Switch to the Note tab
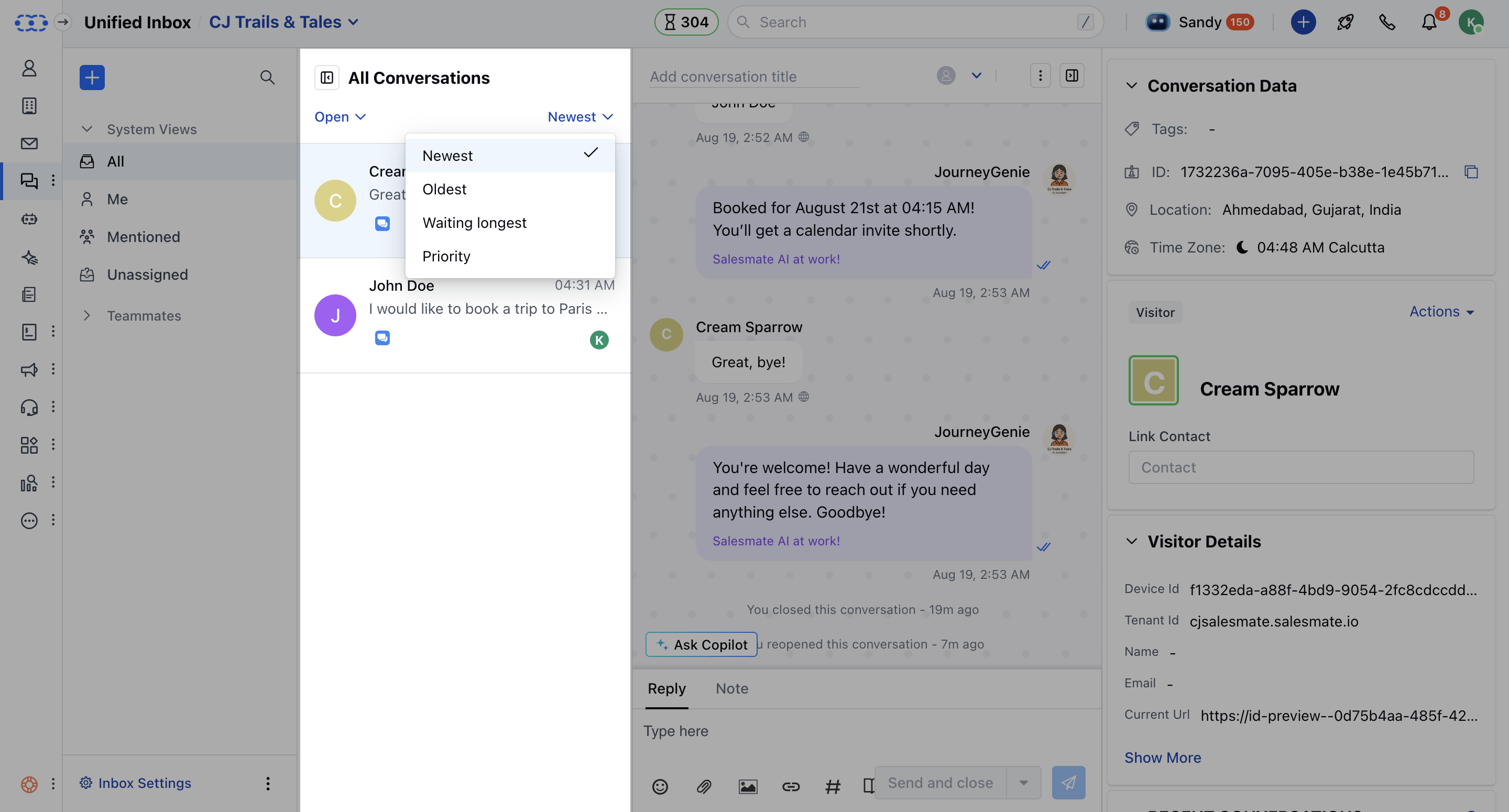 (731, 688)
